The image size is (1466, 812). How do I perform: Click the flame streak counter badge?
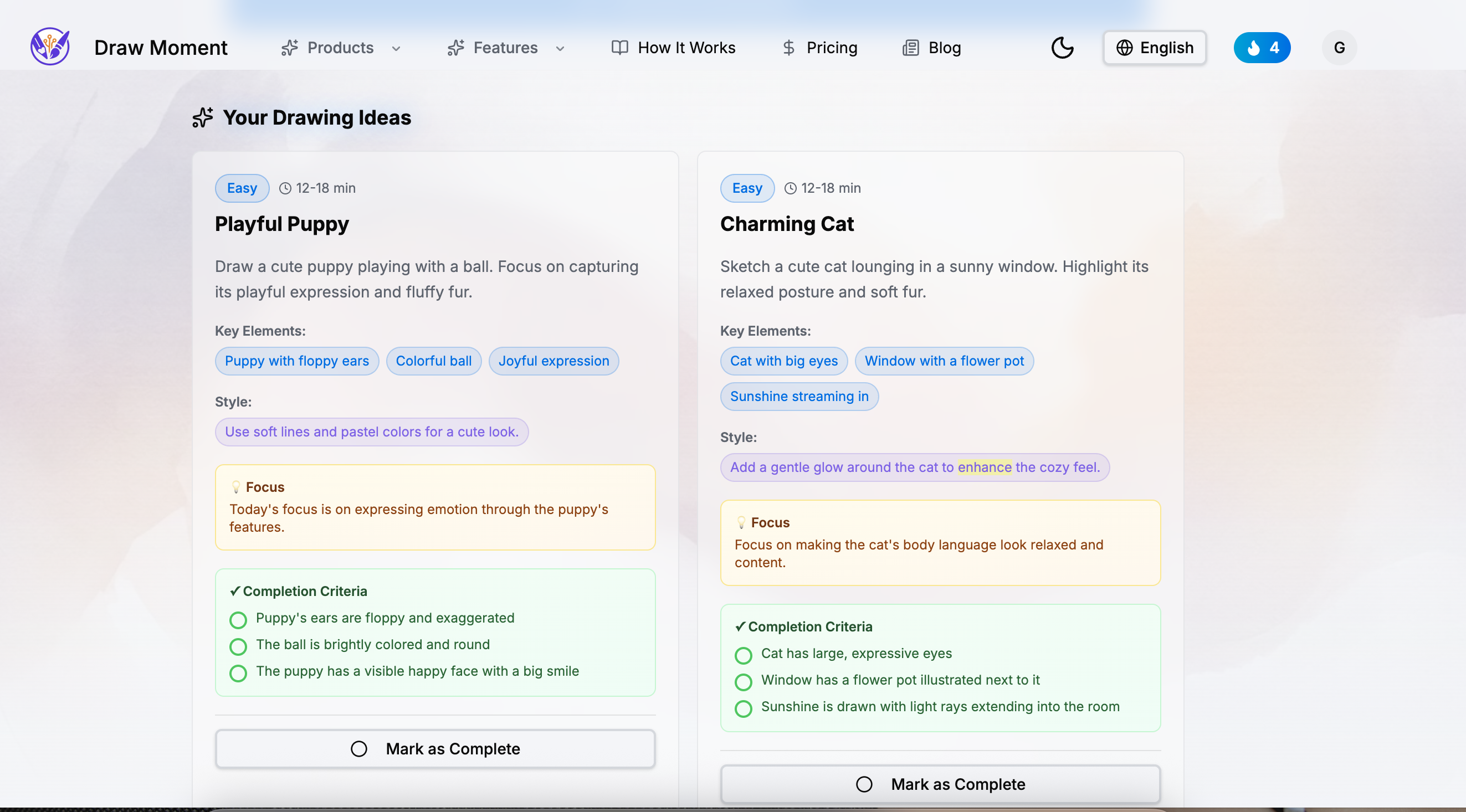coord(1261,48)
